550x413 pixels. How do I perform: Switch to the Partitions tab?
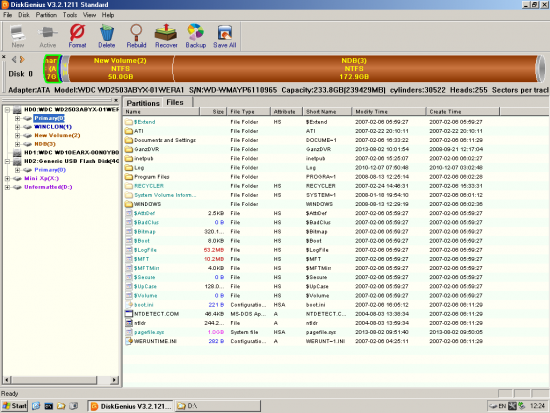(x=143, y=103)
